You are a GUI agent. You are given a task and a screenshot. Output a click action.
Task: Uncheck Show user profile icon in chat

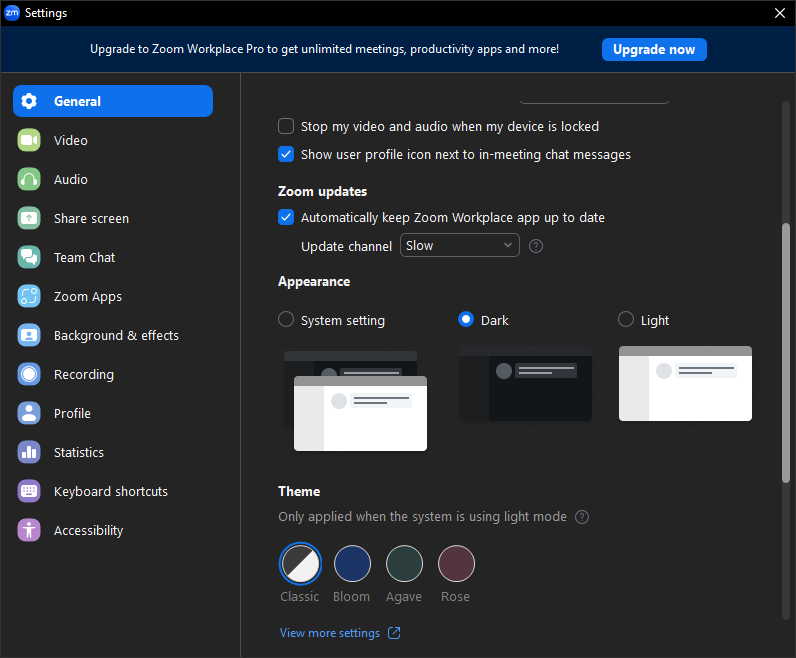(x=286, y=154)
